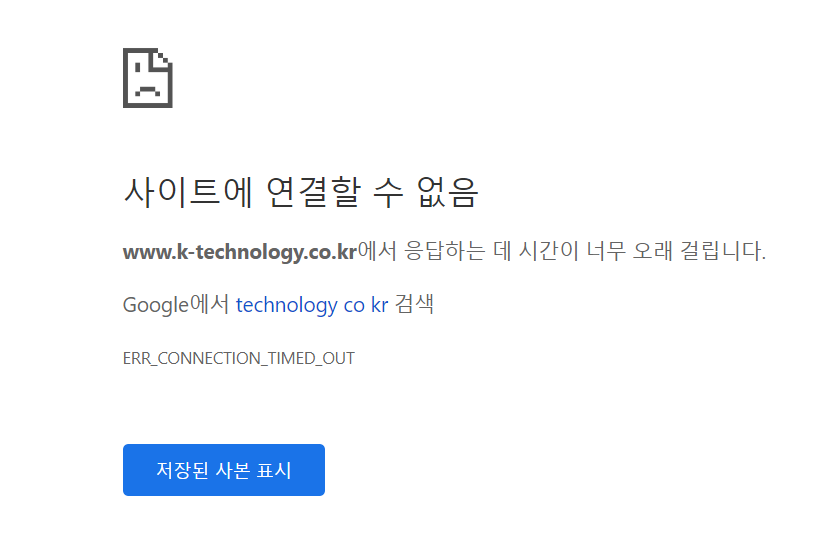The width and height of the screenshot is (839, 537).
Task: Click the Google에서 text
Action: (x=176, y=305)
